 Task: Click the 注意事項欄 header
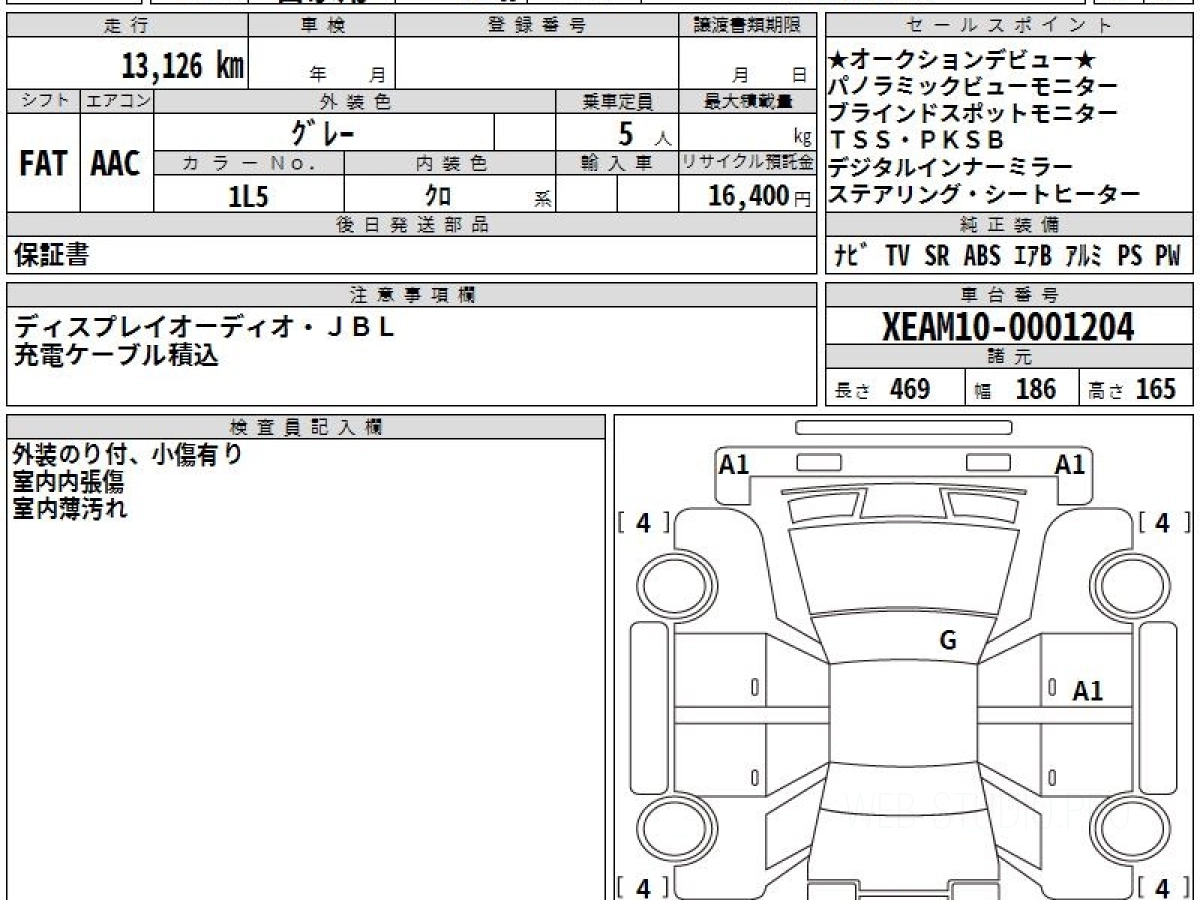point(412,295)
